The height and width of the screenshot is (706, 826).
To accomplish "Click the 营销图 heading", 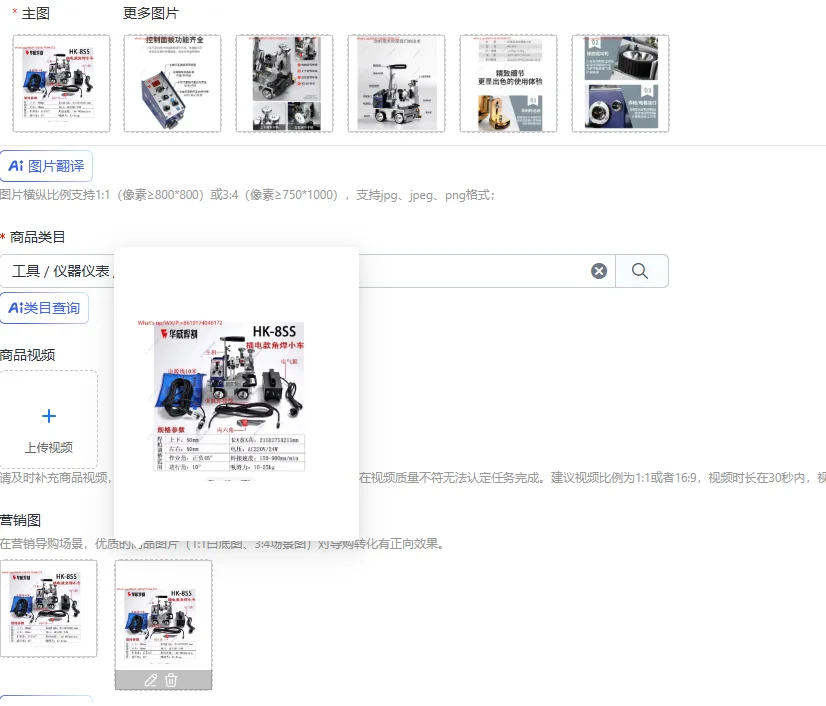I will [21, 521].
